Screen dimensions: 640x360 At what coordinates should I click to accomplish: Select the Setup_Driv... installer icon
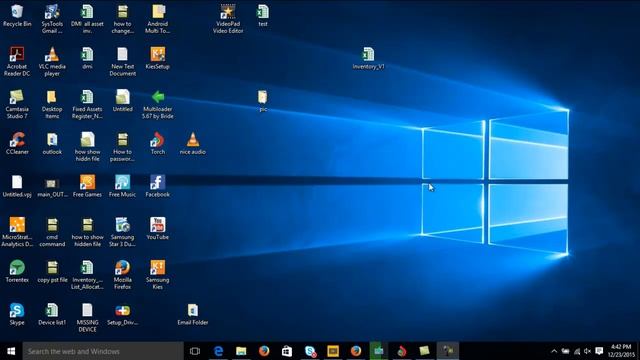[x=122, y=314]
